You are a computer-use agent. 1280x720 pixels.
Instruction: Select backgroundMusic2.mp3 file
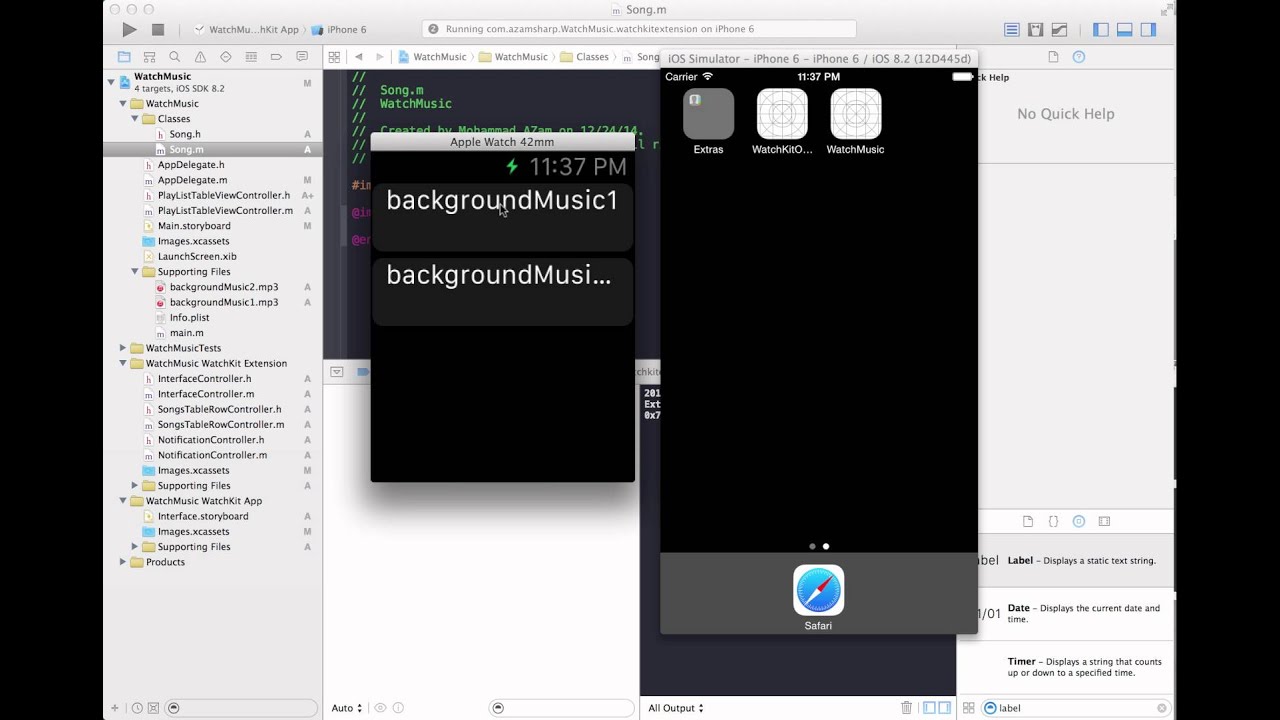coord(224,287)
